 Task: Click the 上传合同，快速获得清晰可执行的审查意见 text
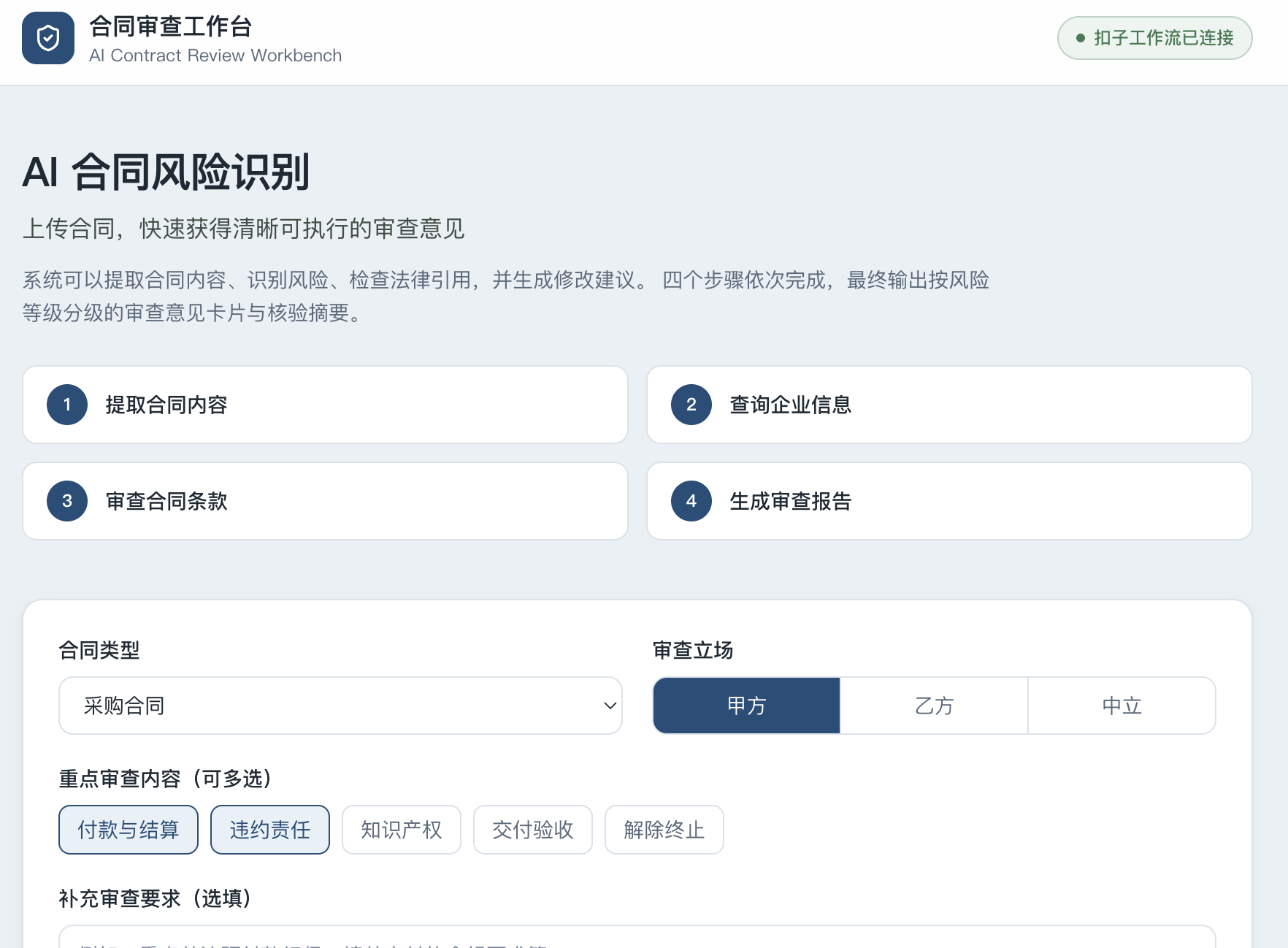point(244,229)
